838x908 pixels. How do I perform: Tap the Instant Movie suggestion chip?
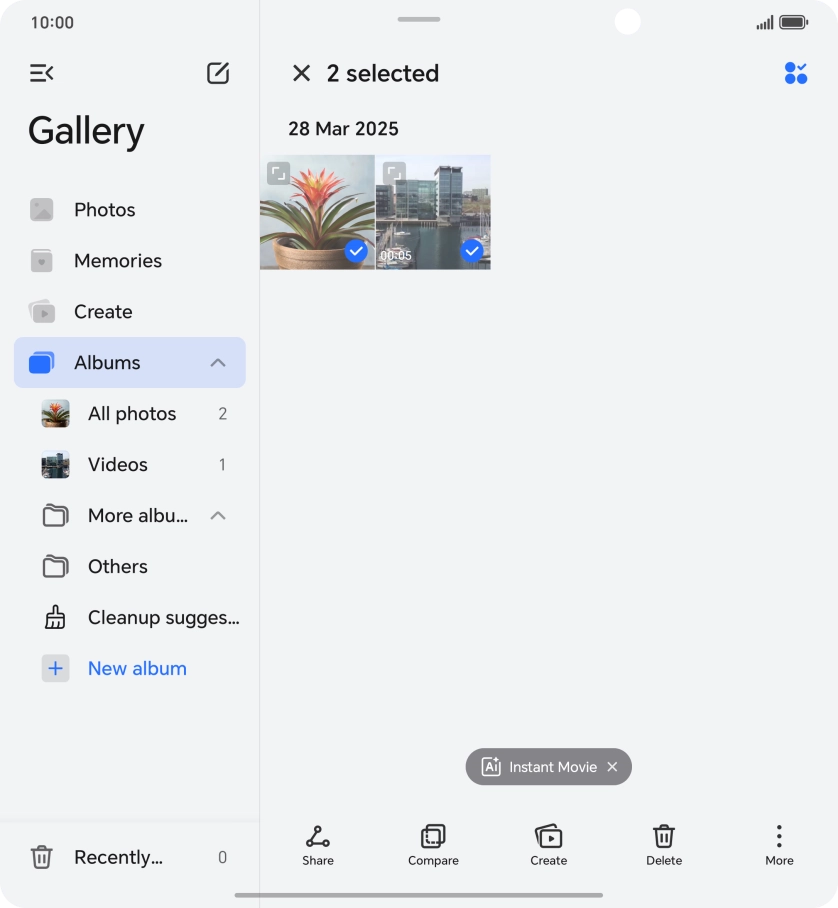(x=540, y=767)
